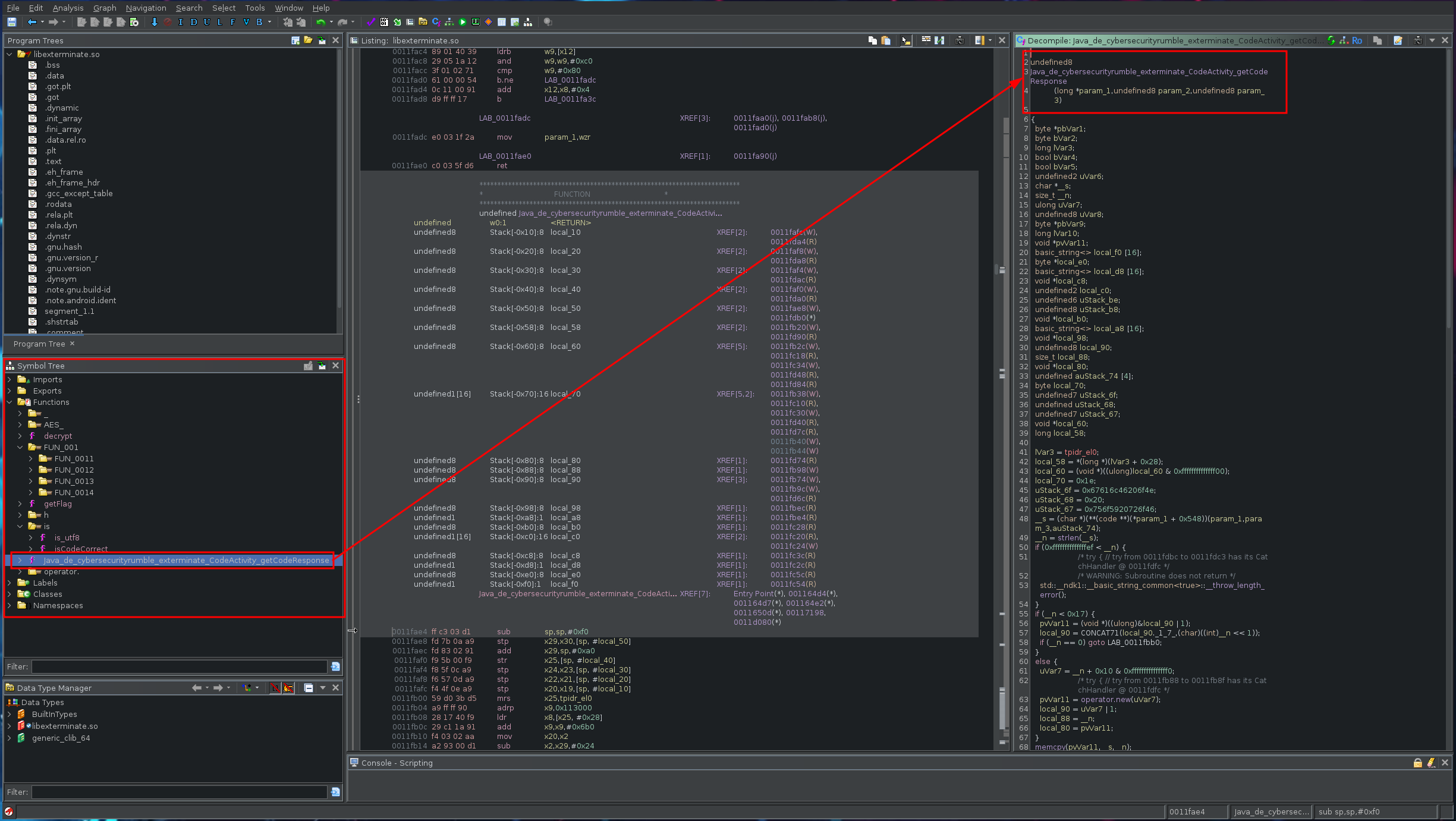
Task: Save the program with the floppy disk icon
Action: [x=11, y=22]
